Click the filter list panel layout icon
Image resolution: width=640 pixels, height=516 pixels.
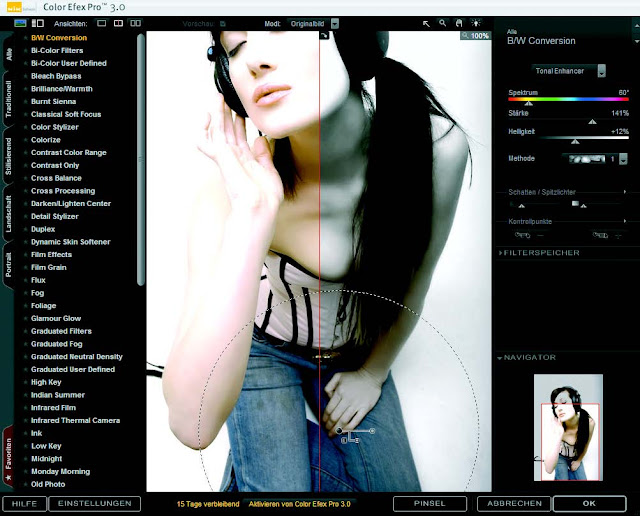tap(38, 23)
